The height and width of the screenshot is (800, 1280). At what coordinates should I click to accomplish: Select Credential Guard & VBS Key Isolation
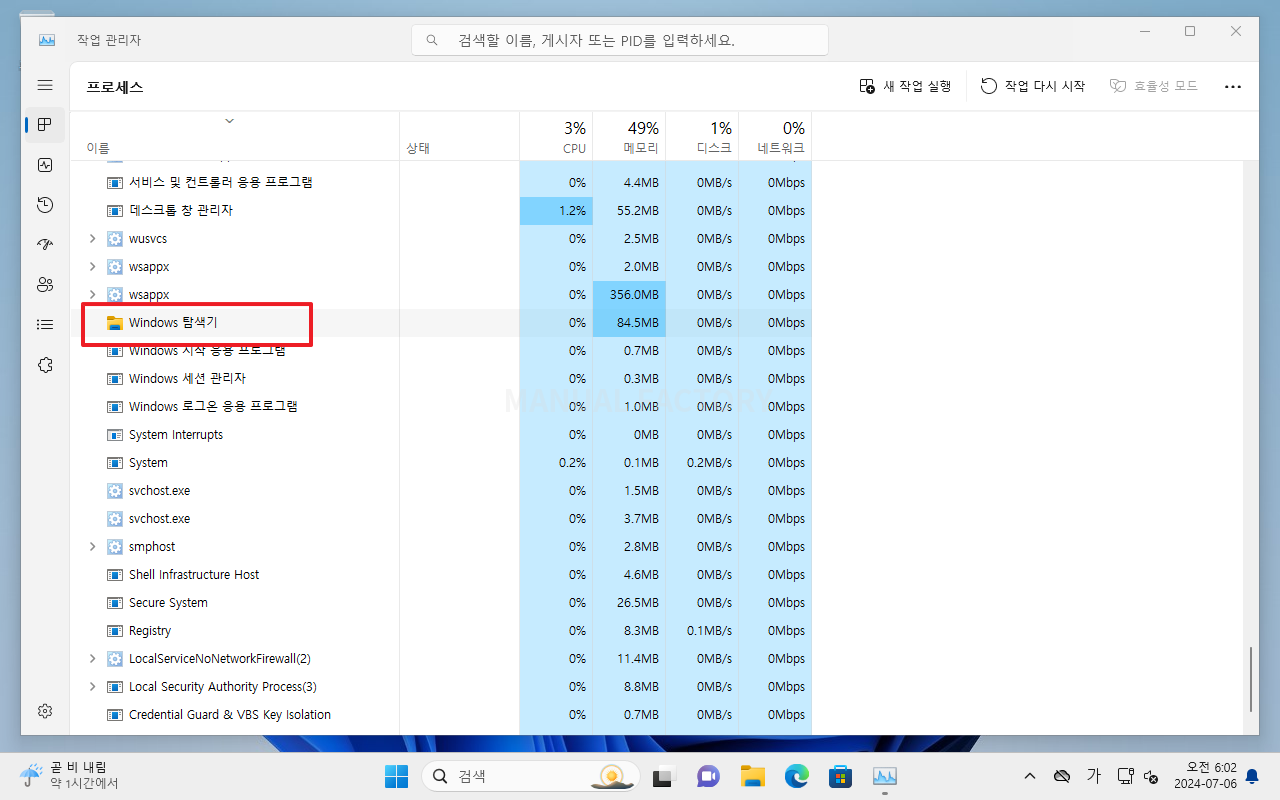441,715
